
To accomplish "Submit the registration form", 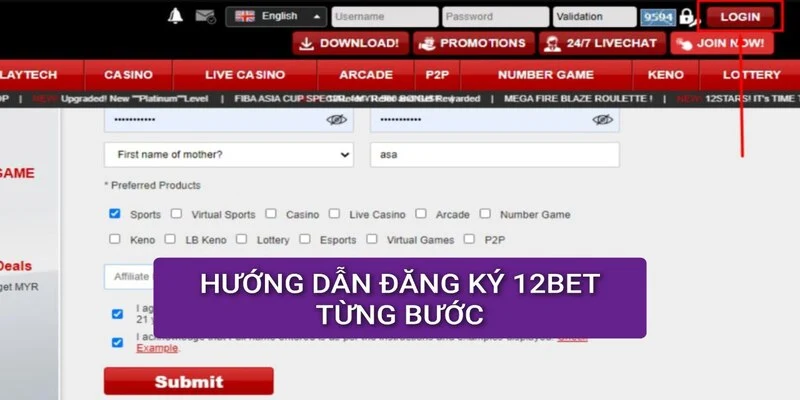I will [x=189, y=381].
